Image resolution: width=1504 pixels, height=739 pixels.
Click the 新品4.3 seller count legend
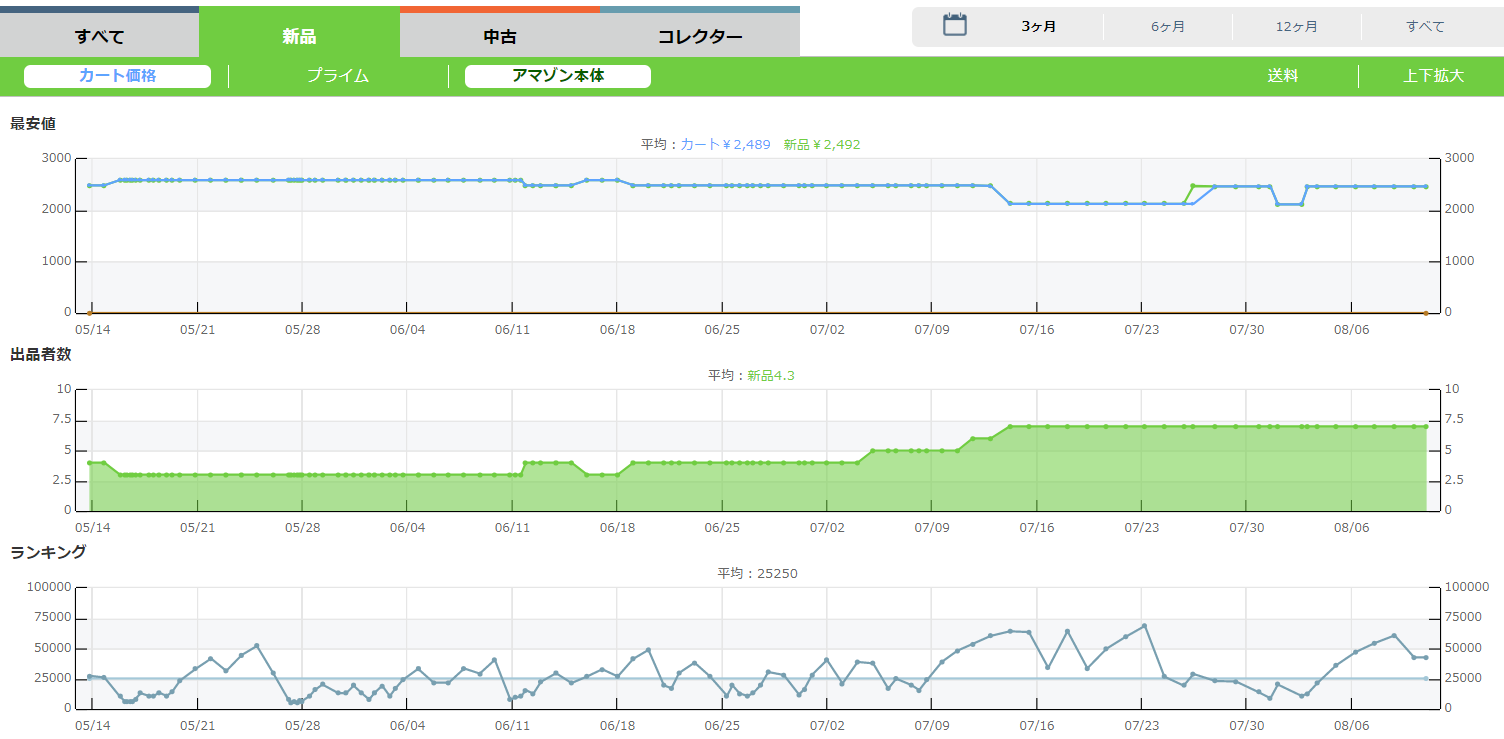770,376
